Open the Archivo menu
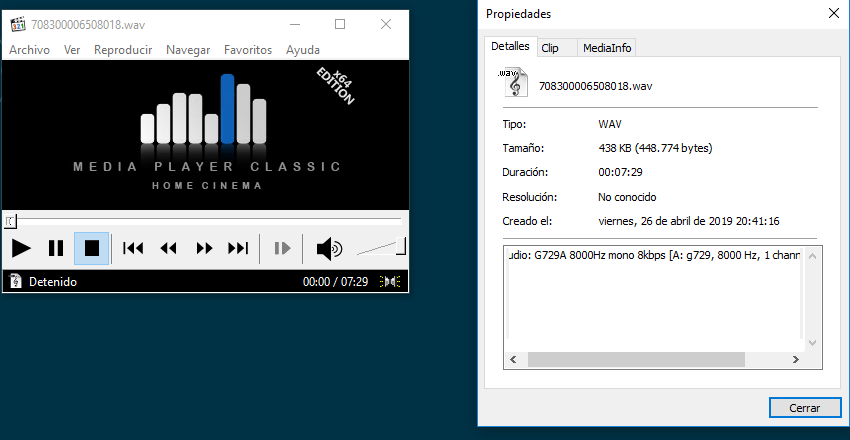The height and width of the screenshot is (440, 850). click(x=29, y=50)
